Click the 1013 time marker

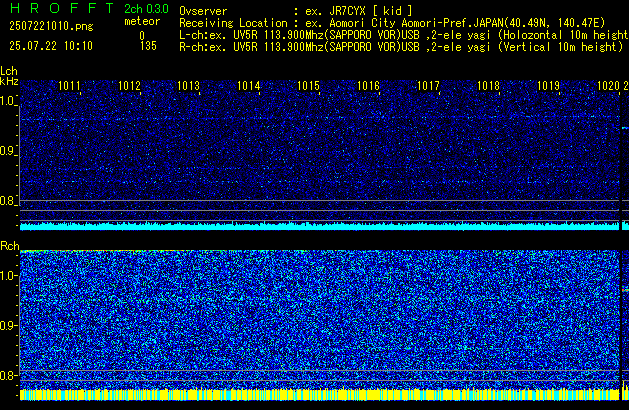(x=189, y=86)
